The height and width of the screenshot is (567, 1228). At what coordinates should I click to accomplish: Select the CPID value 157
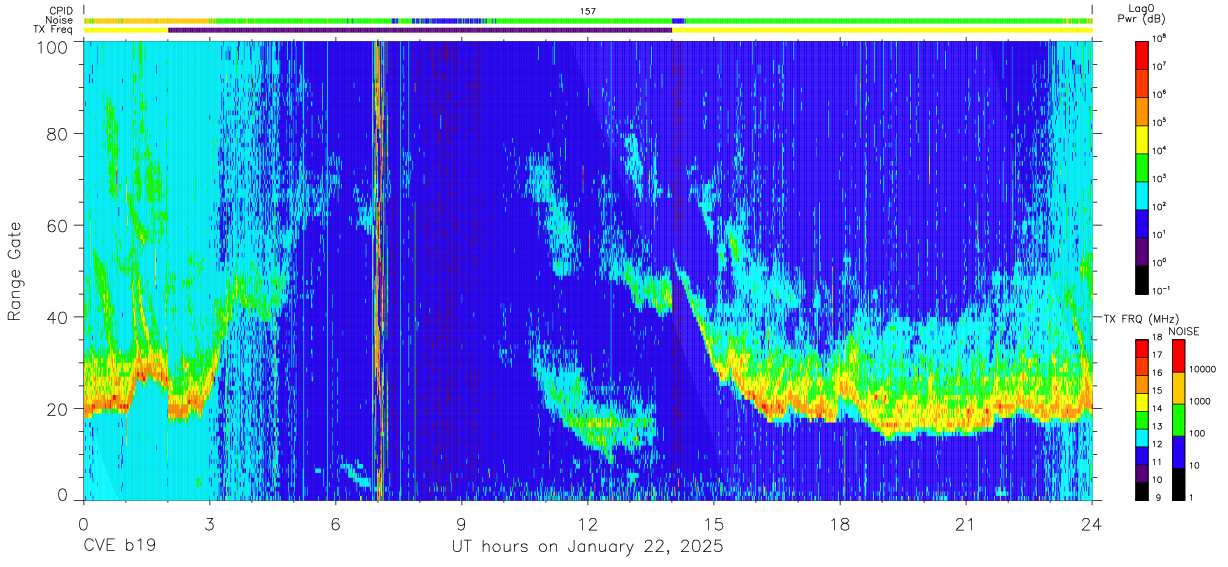pos(588,11)
